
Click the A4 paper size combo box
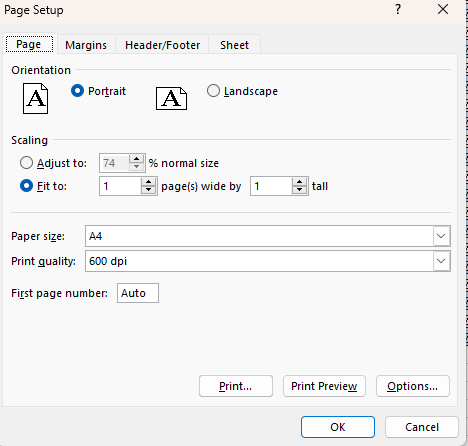coord(268,236)
